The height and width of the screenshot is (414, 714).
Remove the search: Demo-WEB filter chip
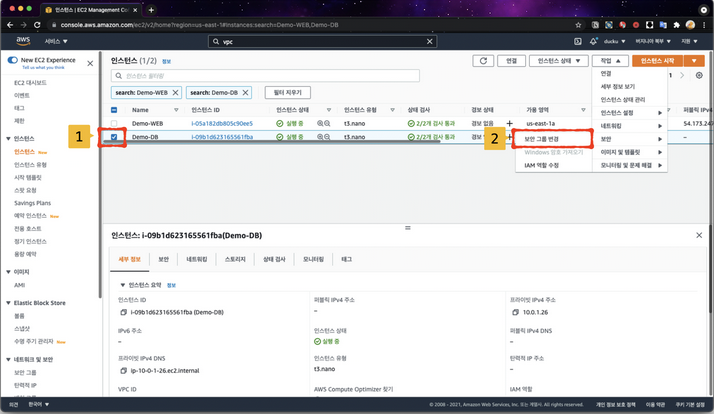point(176,92)
